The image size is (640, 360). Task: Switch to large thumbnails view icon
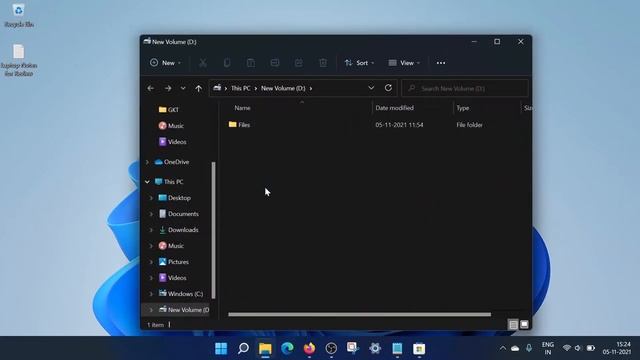click(524, 324)
